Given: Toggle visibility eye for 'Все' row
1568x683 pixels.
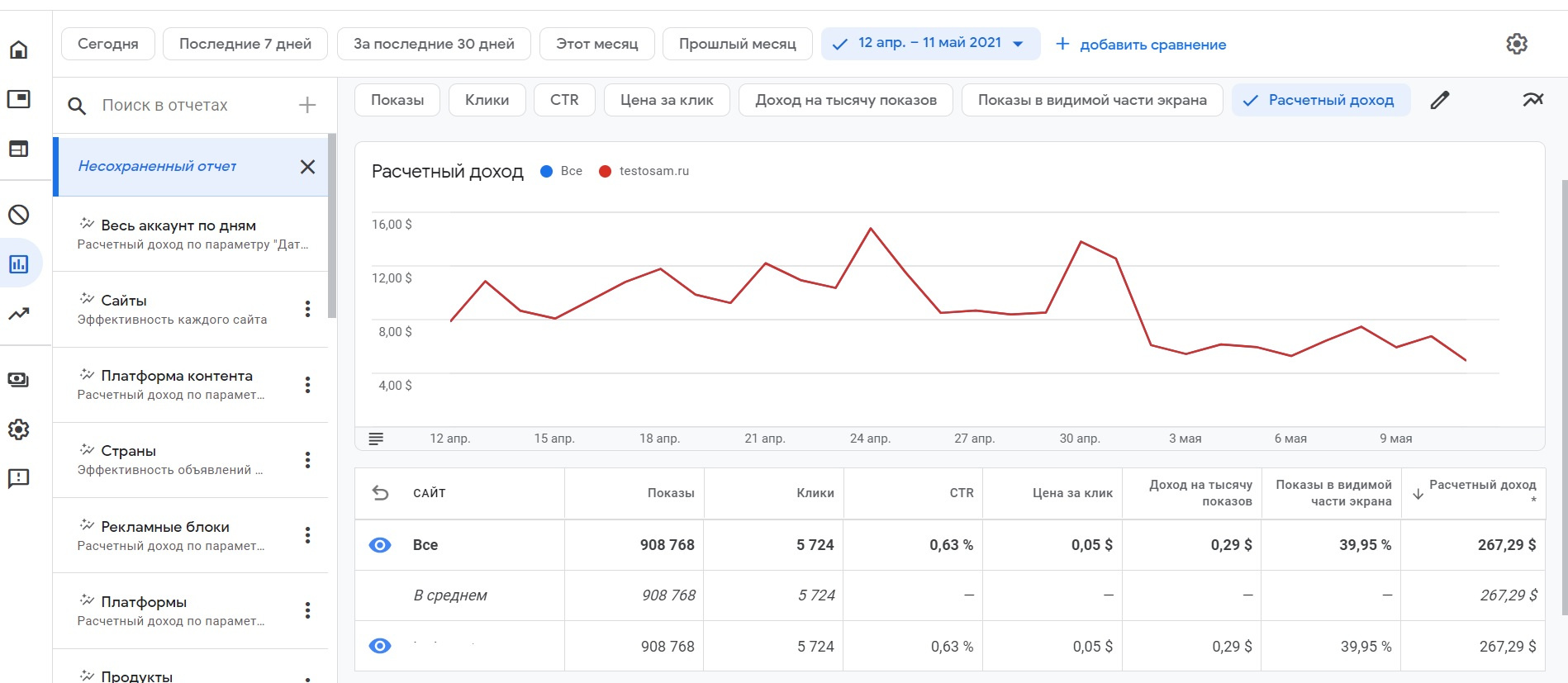Looking at the screenshot, I should tap(380, 545).
